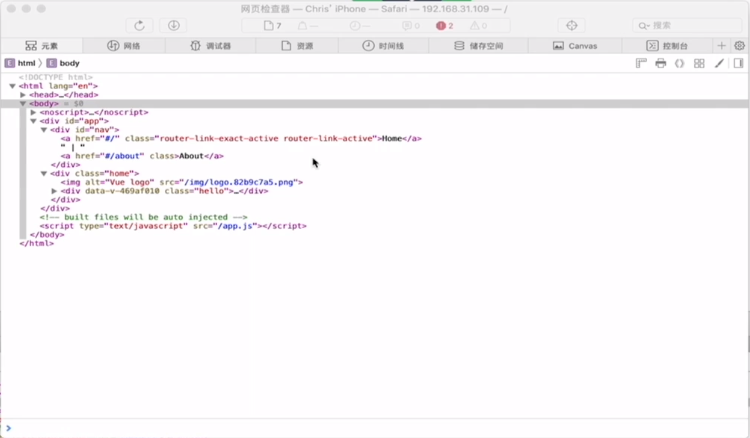Select html in the breadcrumb path
This screenshot has width=750, height=438.
click(x=21, y=63)
